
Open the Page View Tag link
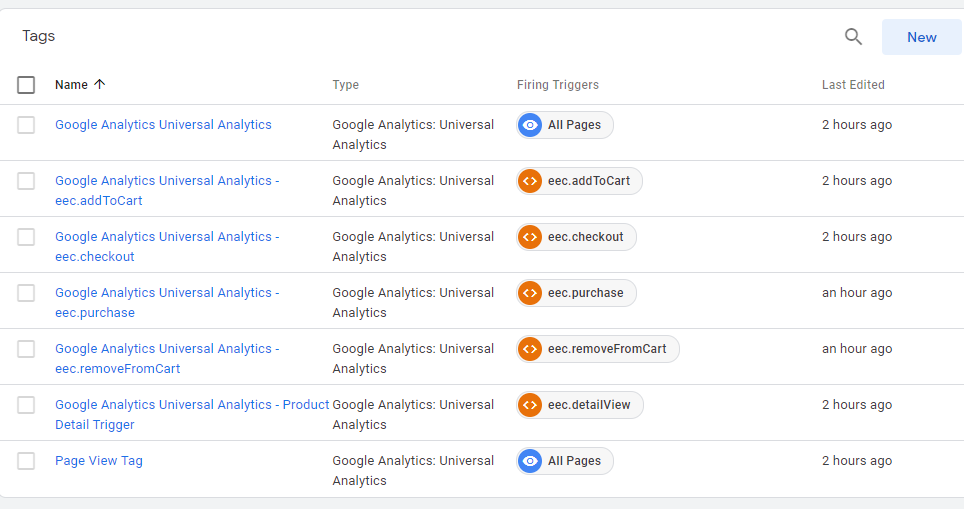coord(99,460)
